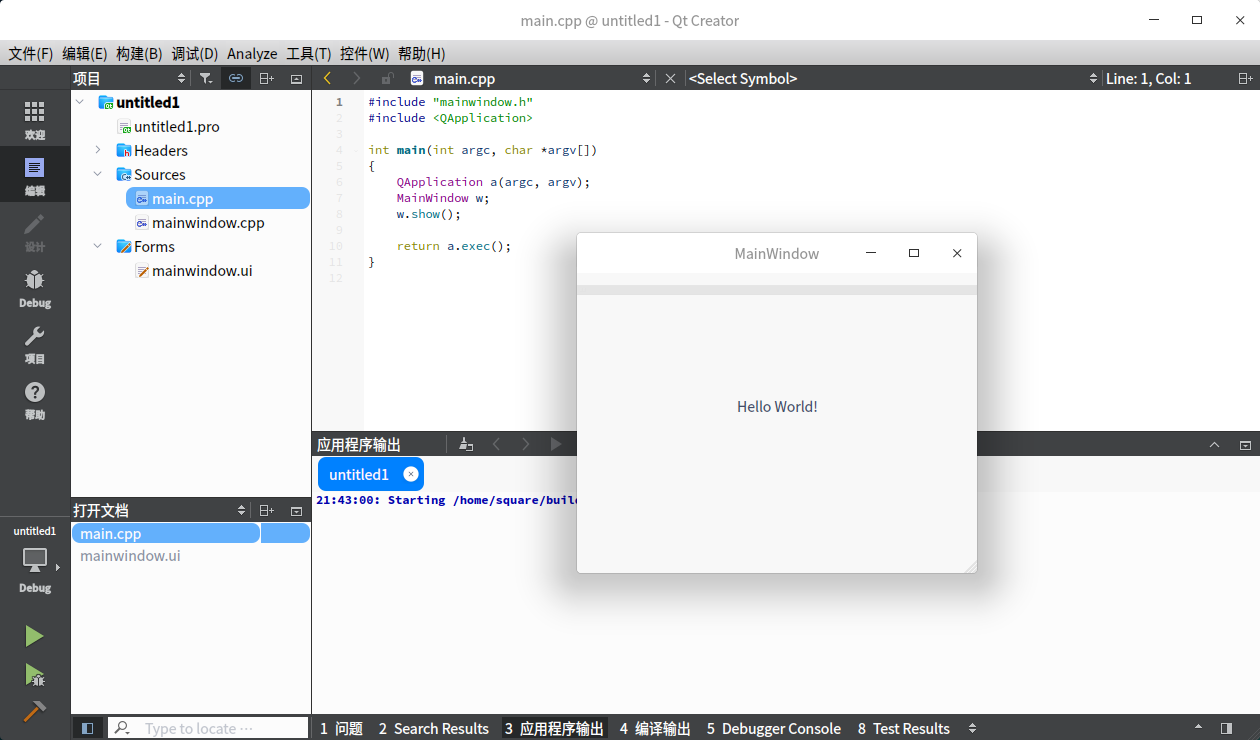Screen dimensions: 1260x740
Task: Toggle the right sidebar visibility button
Action: [x=1226, y=728]
